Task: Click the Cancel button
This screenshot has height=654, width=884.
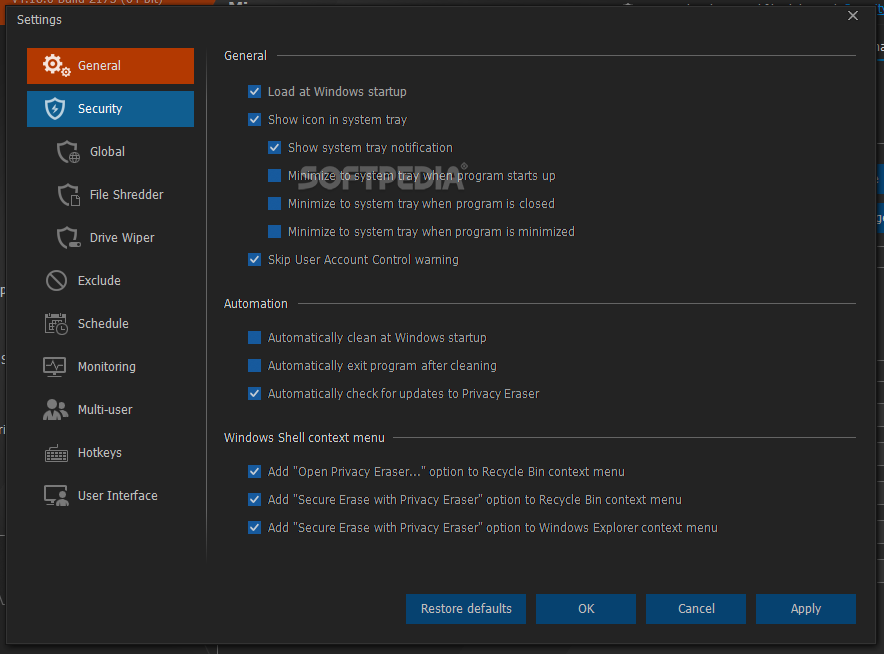Action: click(x=696, y=609)
